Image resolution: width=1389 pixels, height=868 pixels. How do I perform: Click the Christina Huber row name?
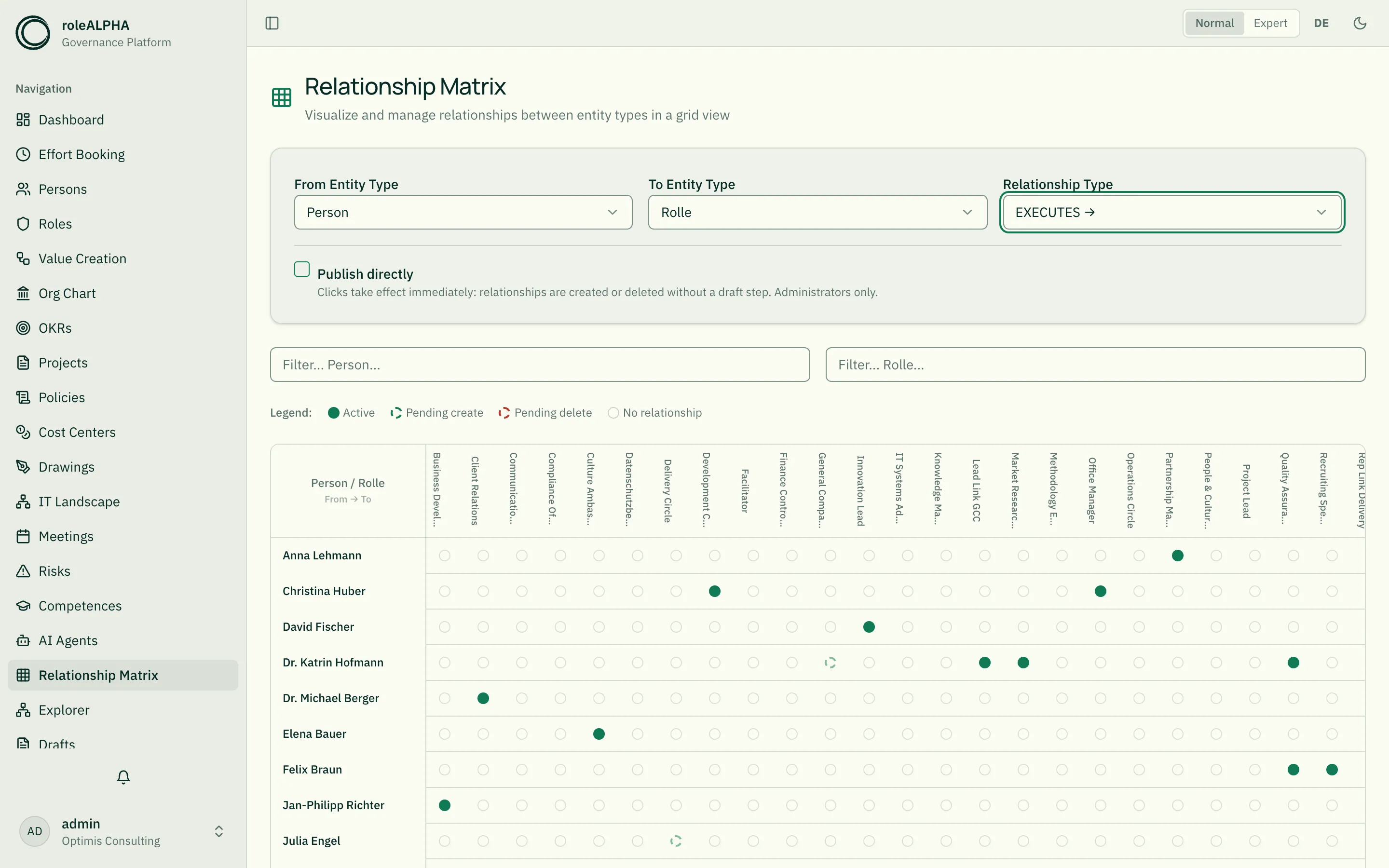point(324,591)
